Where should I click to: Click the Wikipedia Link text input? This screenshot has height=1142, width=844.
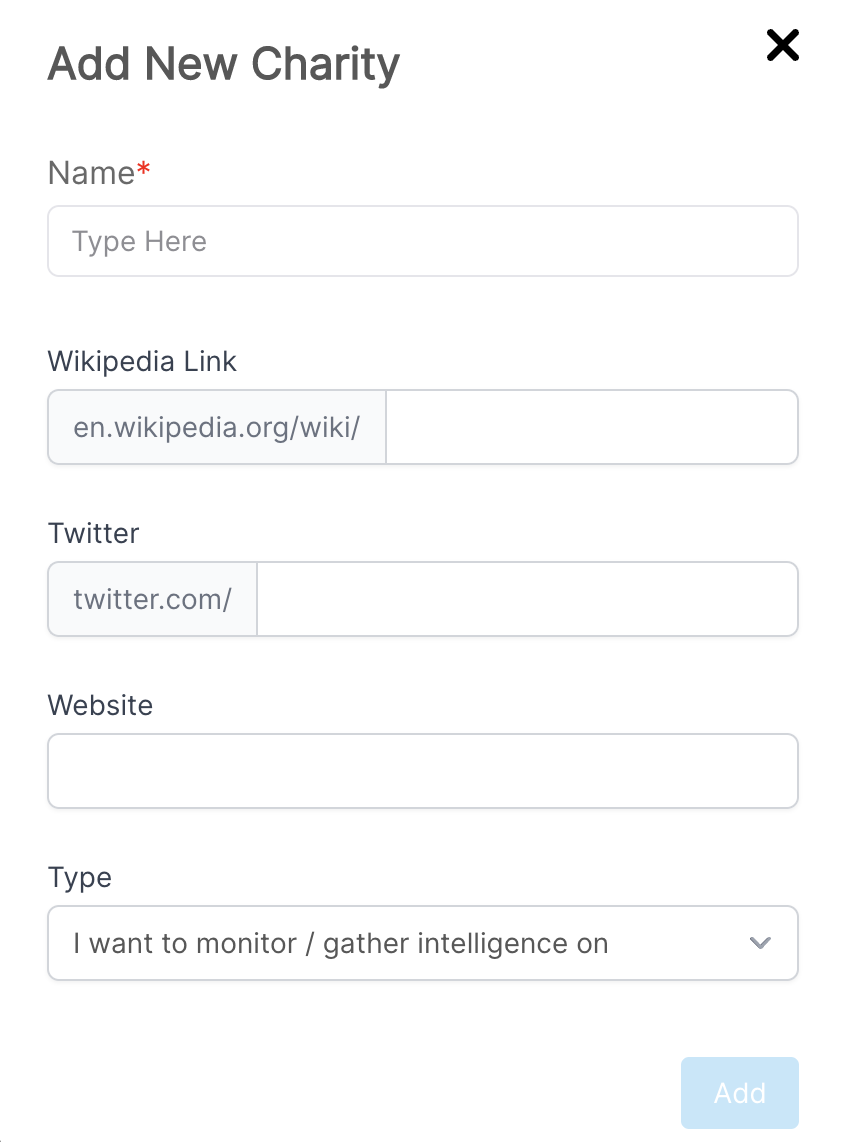click(591, 427)
